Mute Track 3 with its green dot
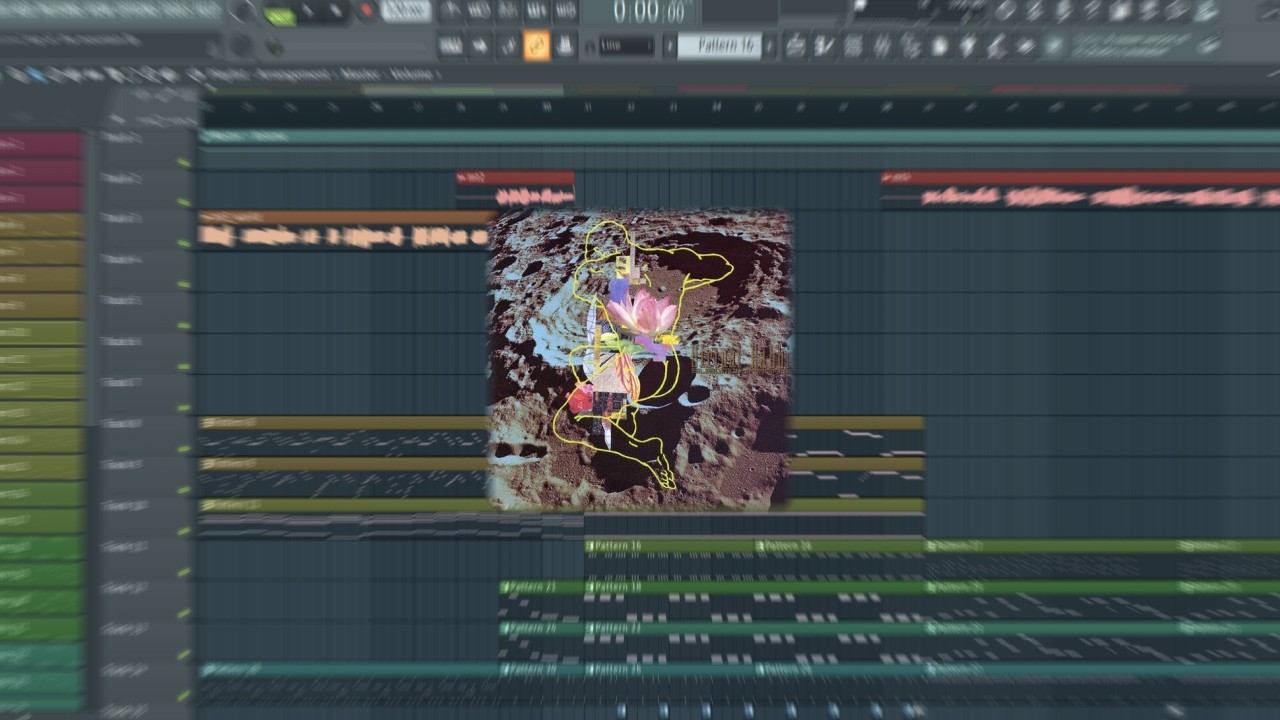This screenshot has width=1280, height=720. click(184, 243)
